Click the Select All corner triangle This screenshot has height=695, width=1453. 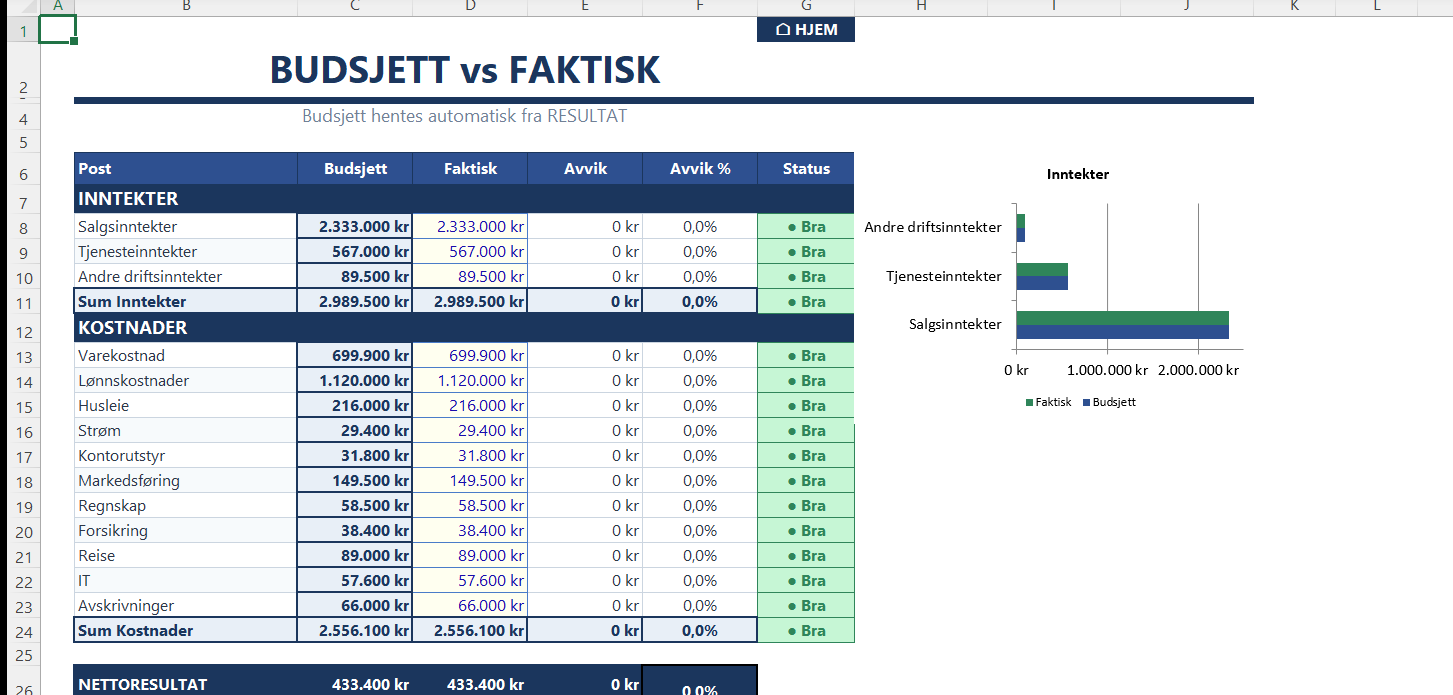click(x=20, y=7)
